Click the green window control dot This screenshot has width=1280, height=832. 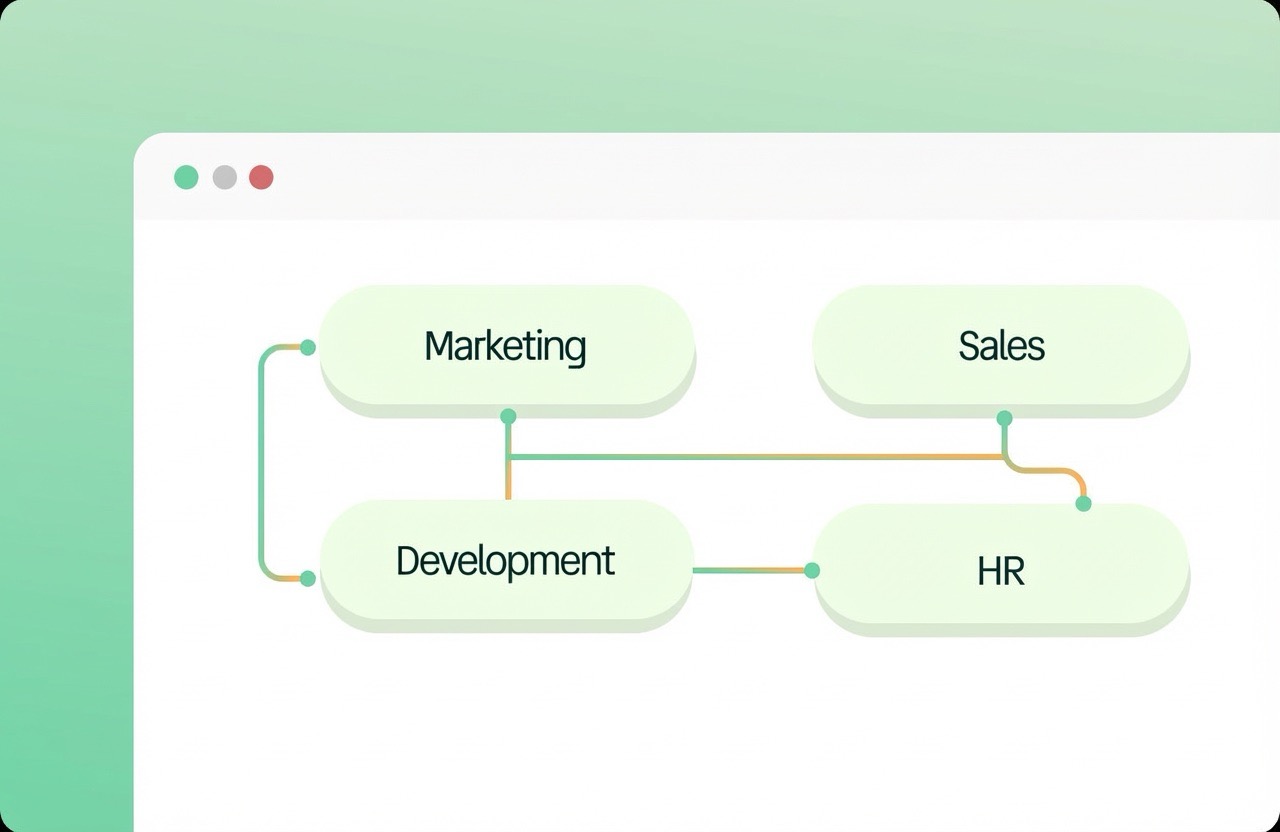[186, 177]
